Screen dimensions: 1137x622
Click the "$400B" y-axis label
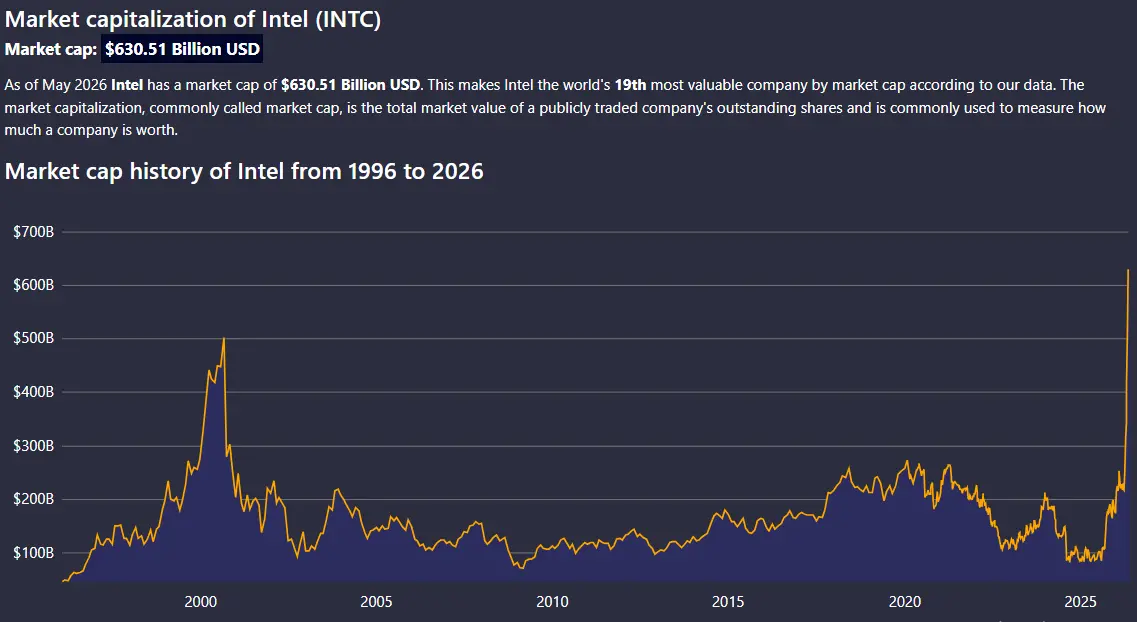point(33,392)
